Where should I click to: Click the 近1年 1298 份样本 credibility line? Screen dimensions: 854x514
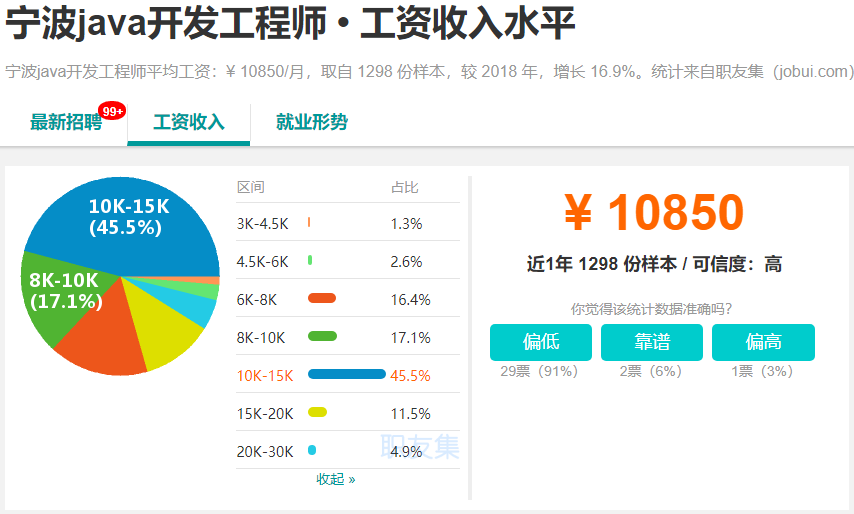tap(654, 264)
